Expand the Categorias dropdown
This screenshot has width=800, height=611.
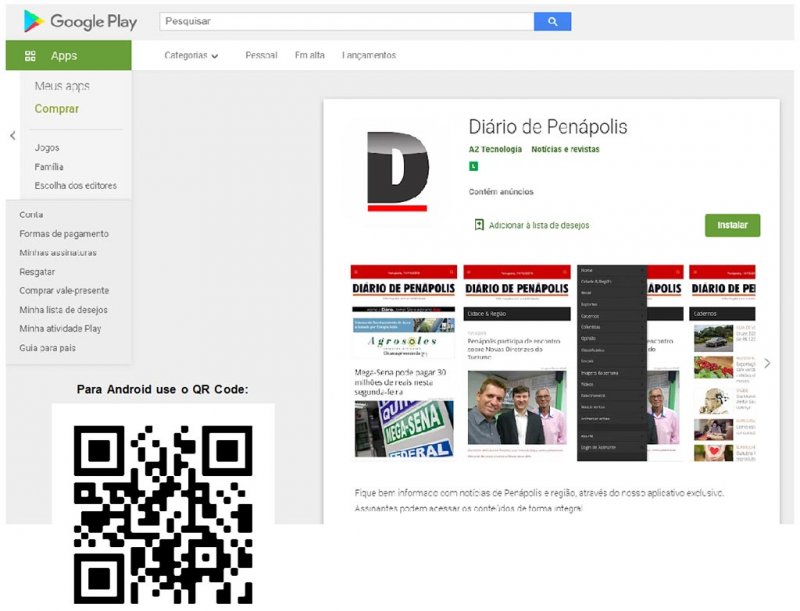point(191,55)
